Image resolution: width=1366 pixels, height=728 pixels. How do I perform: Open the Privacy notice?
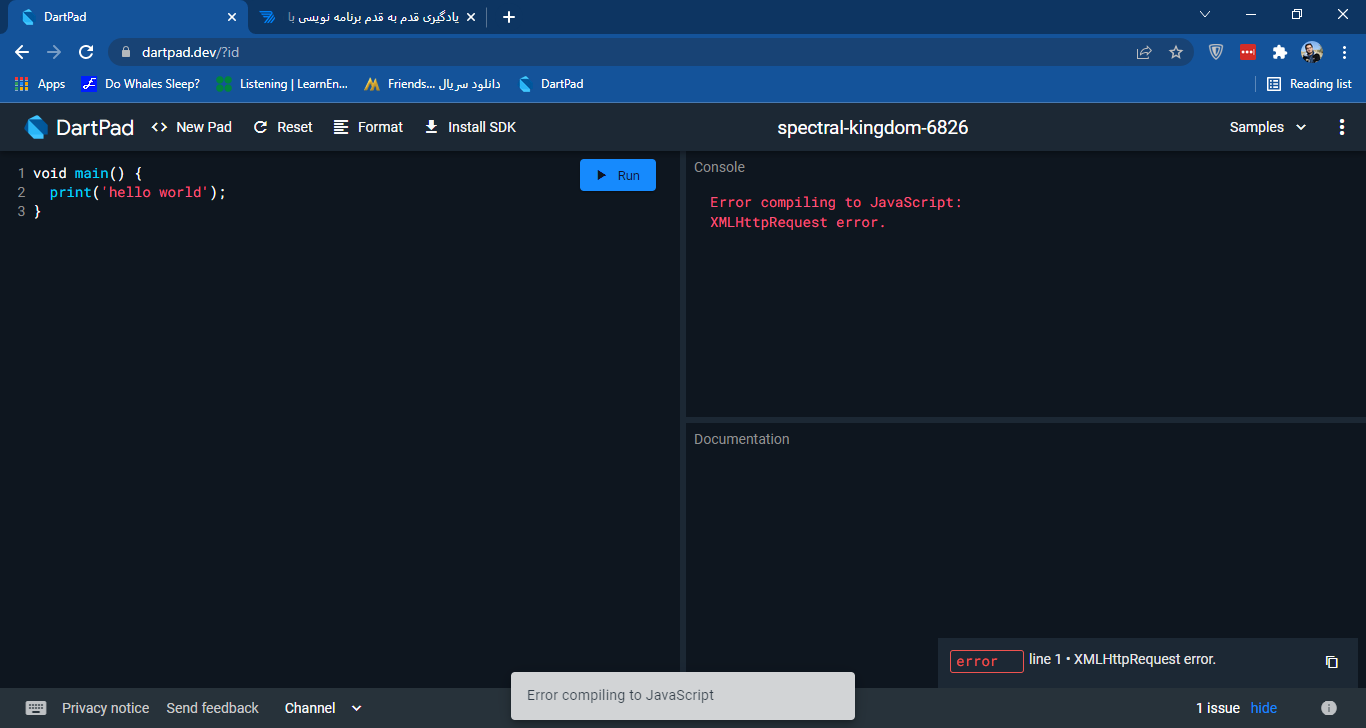tap(105, 708)
